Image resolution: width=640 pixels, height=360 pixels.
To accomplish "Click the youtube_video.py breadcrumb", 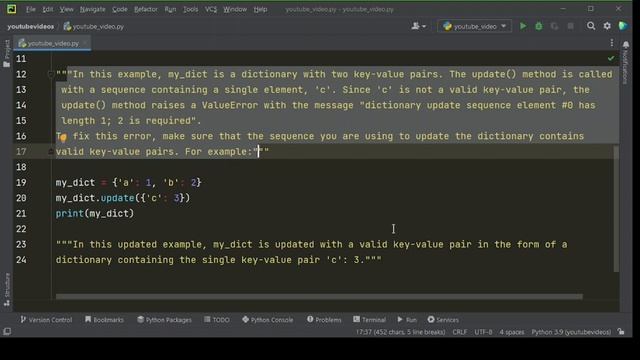I will [93, 27].
